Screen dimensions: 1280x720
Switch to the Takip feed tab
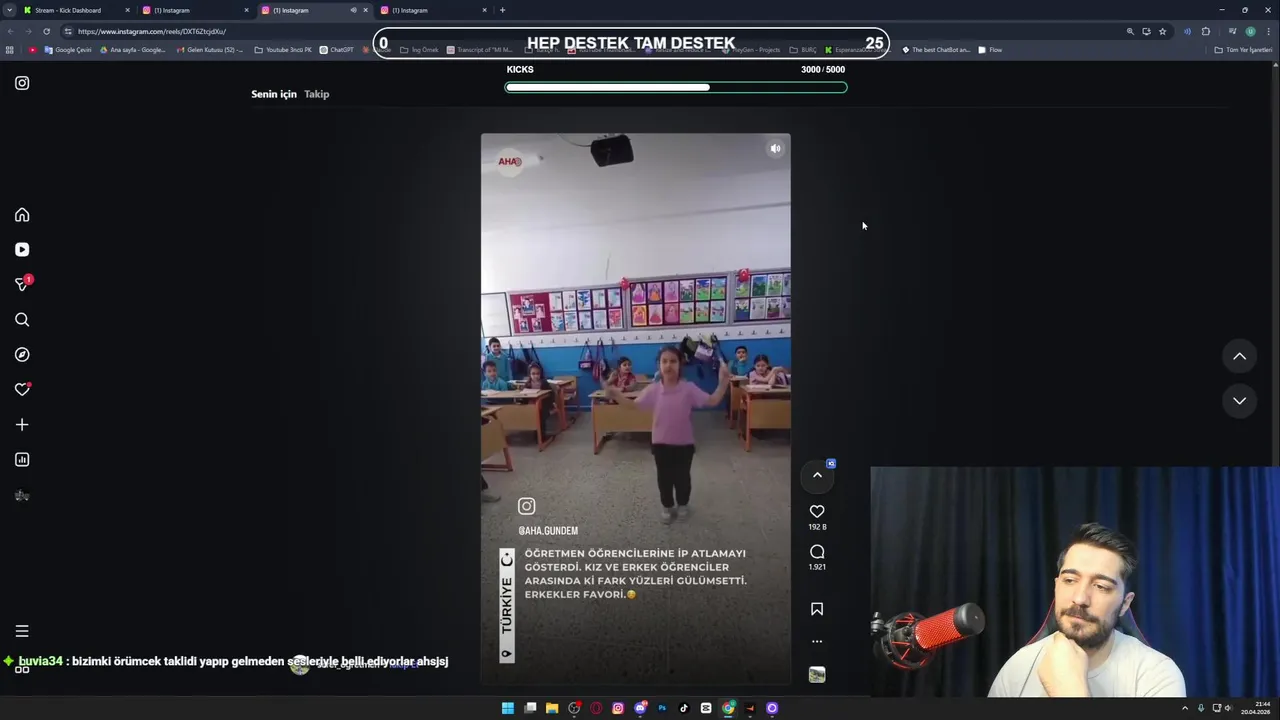tap(317, 94)
